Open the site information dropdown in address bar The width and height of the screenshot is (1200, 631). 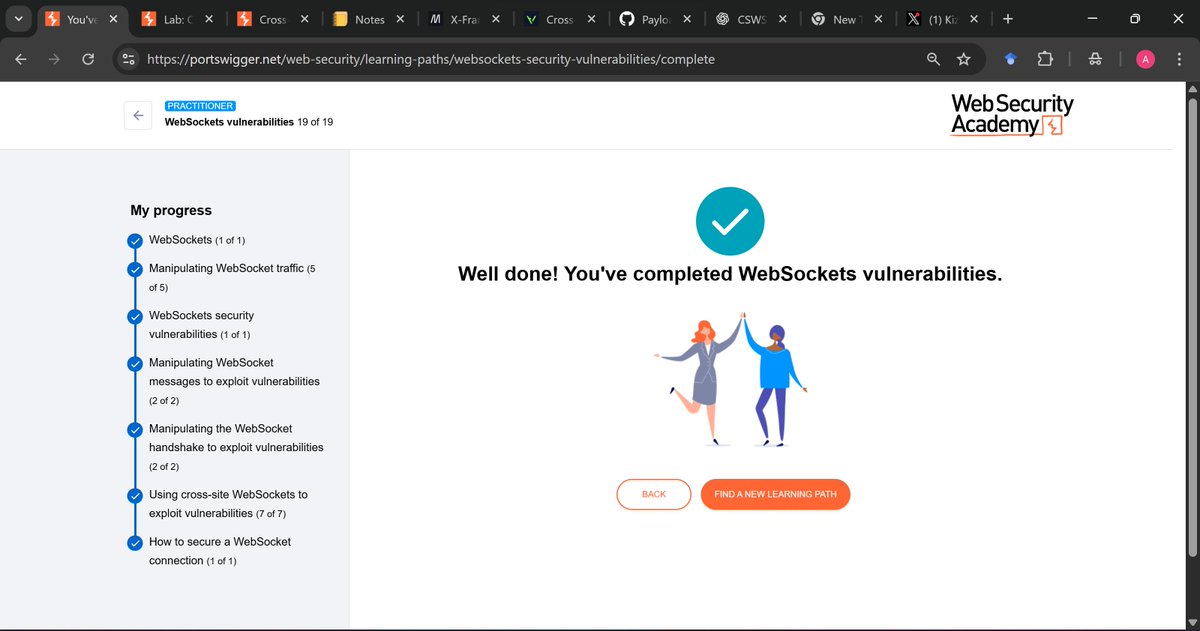coord(128,59)
